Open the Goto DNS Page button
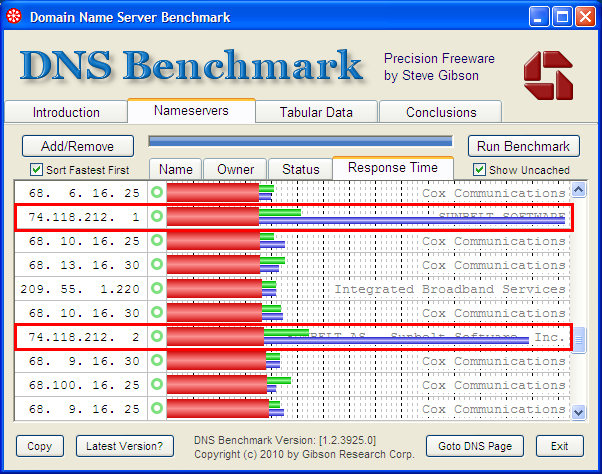This screenshot has height=474, width=602. point(475,446)
